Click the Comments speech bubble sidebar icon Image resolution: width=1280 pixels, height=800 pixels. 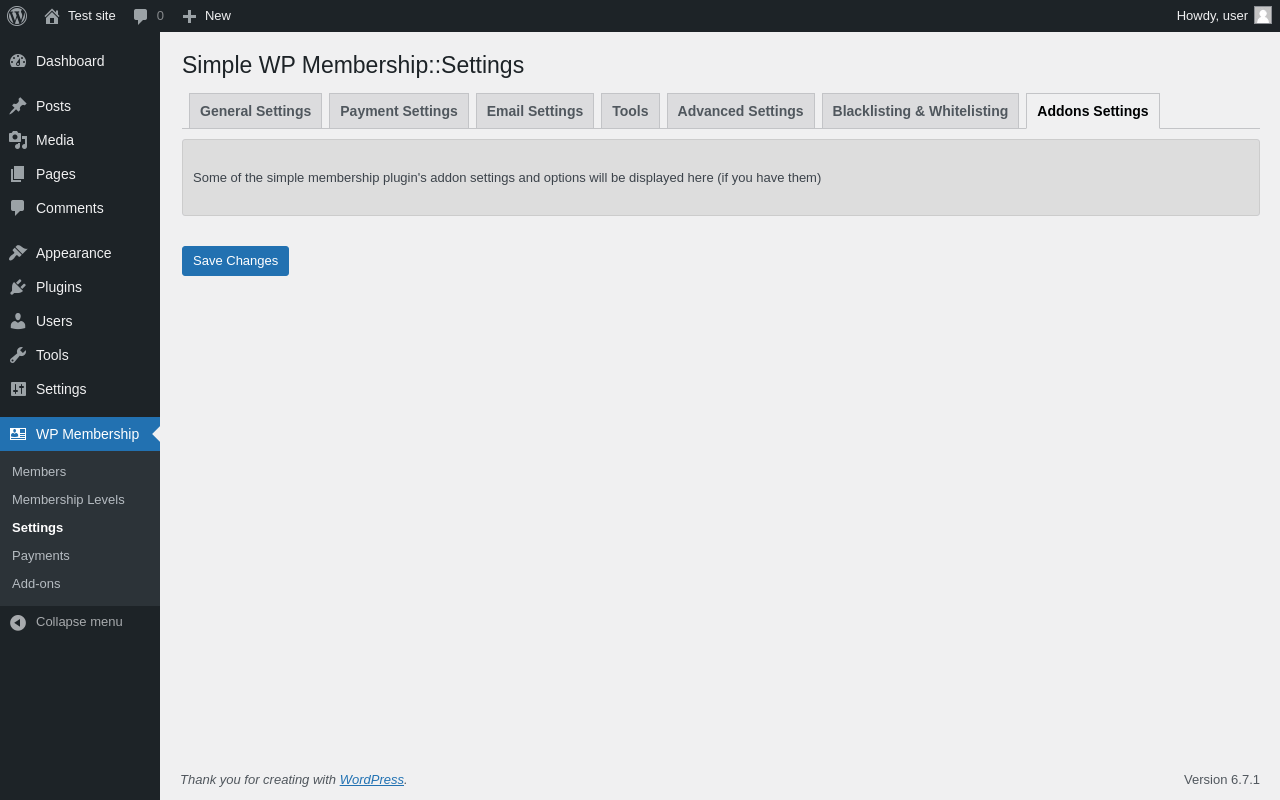18,208
